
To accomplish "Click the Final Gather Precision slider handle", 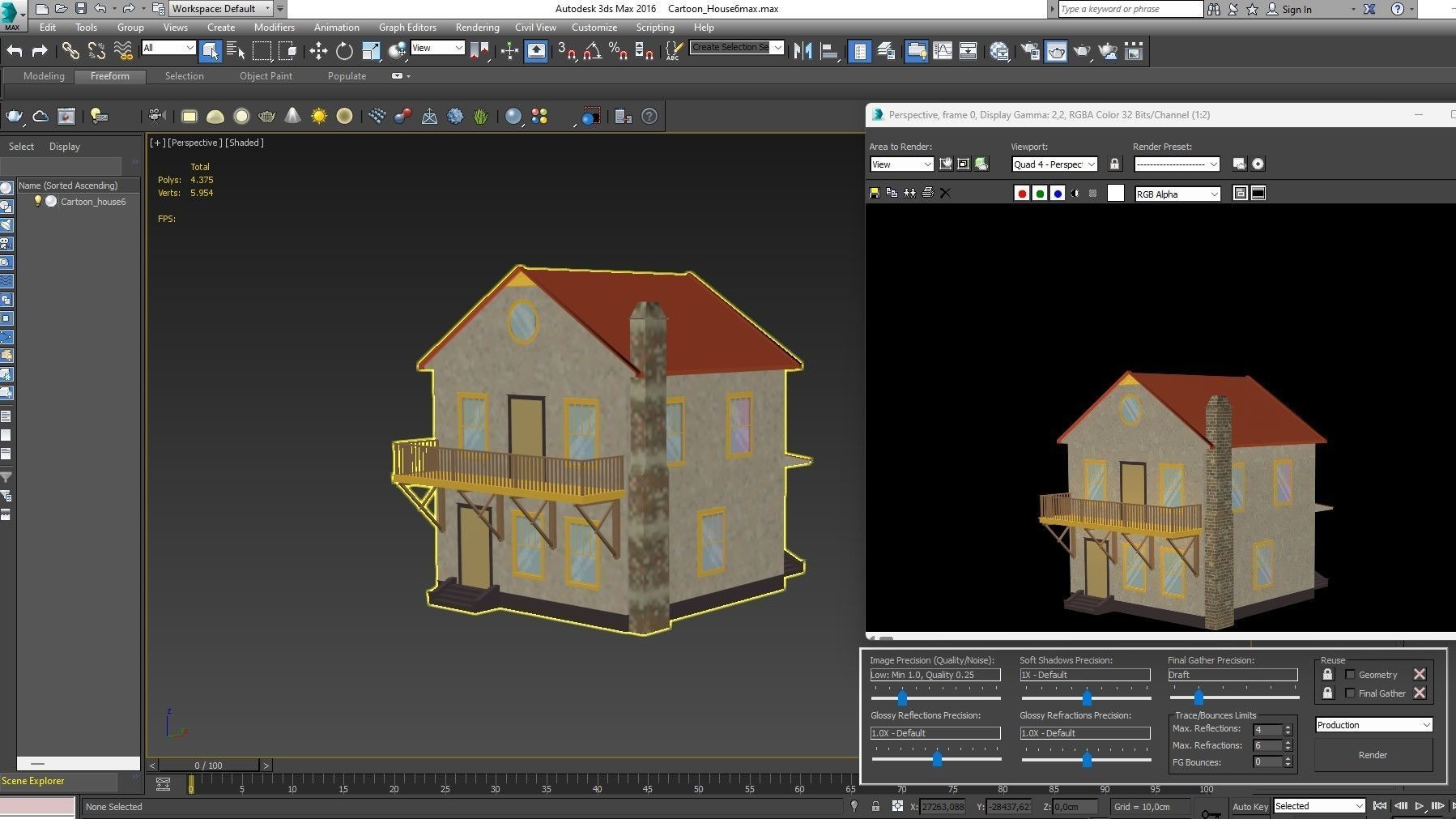I will (1198, 697).
